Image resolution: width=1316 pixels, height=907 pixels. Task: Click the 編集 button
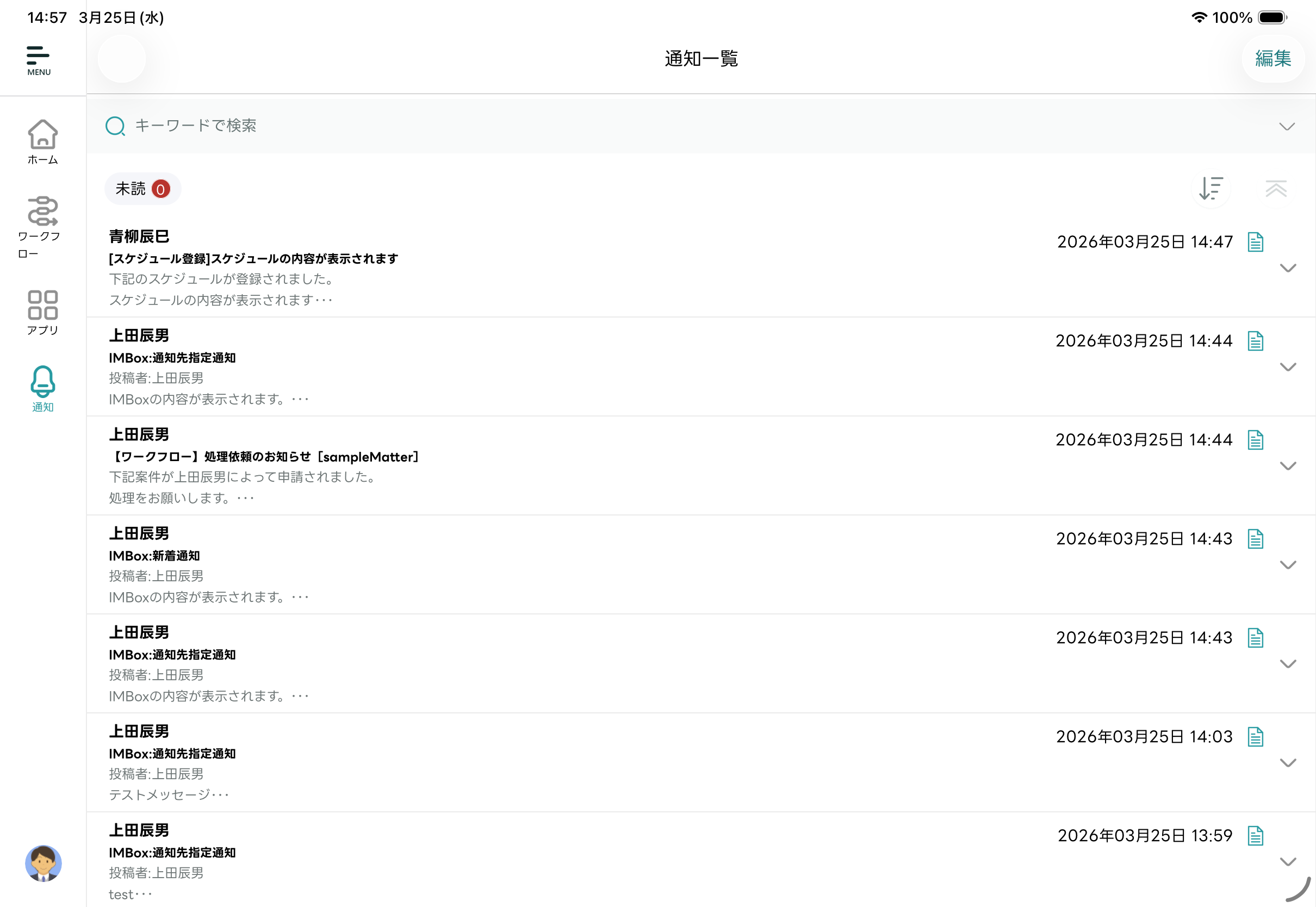tap(1273, 59)
